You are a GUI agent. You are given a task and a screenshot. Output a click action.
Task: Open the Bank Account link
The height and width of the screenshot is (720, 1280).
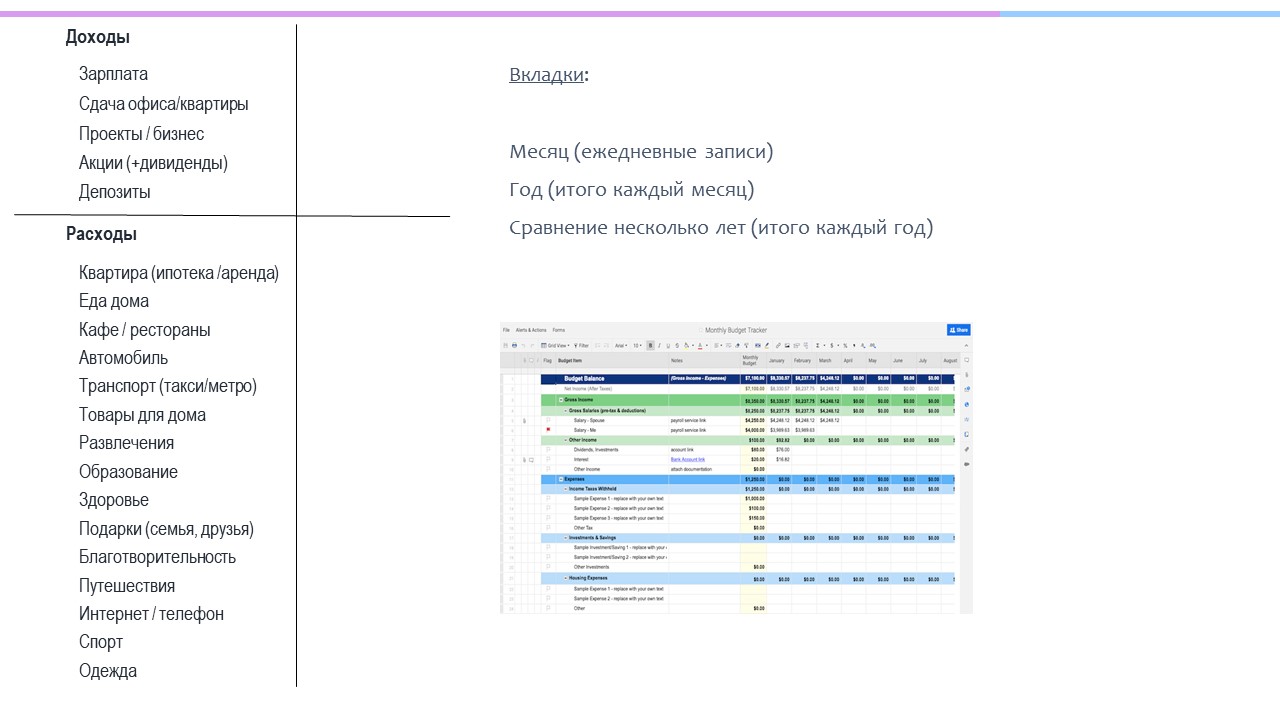pos(688,459)
